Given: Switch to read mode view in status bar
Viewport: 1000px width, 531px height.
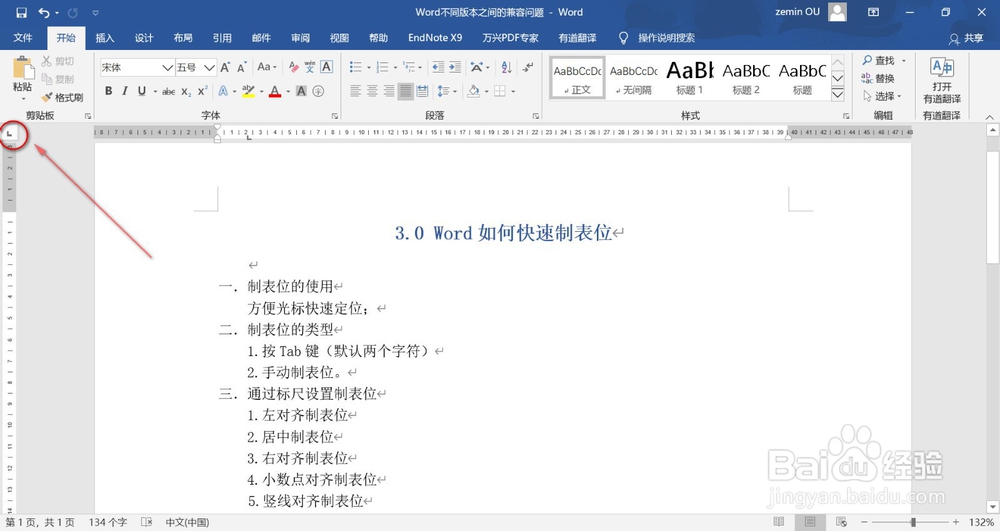Looking at the screenshot, I should click(x=779, y=522).
